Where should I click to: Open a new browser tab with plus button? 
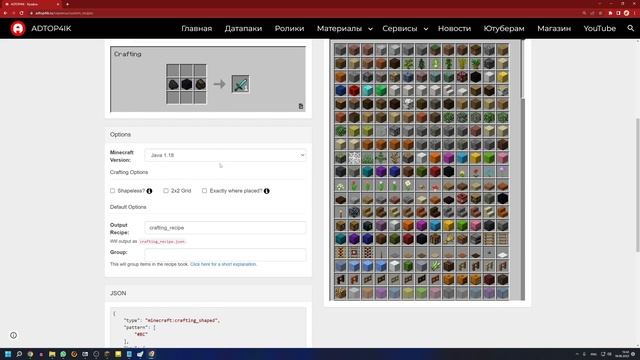coord(67,4)
